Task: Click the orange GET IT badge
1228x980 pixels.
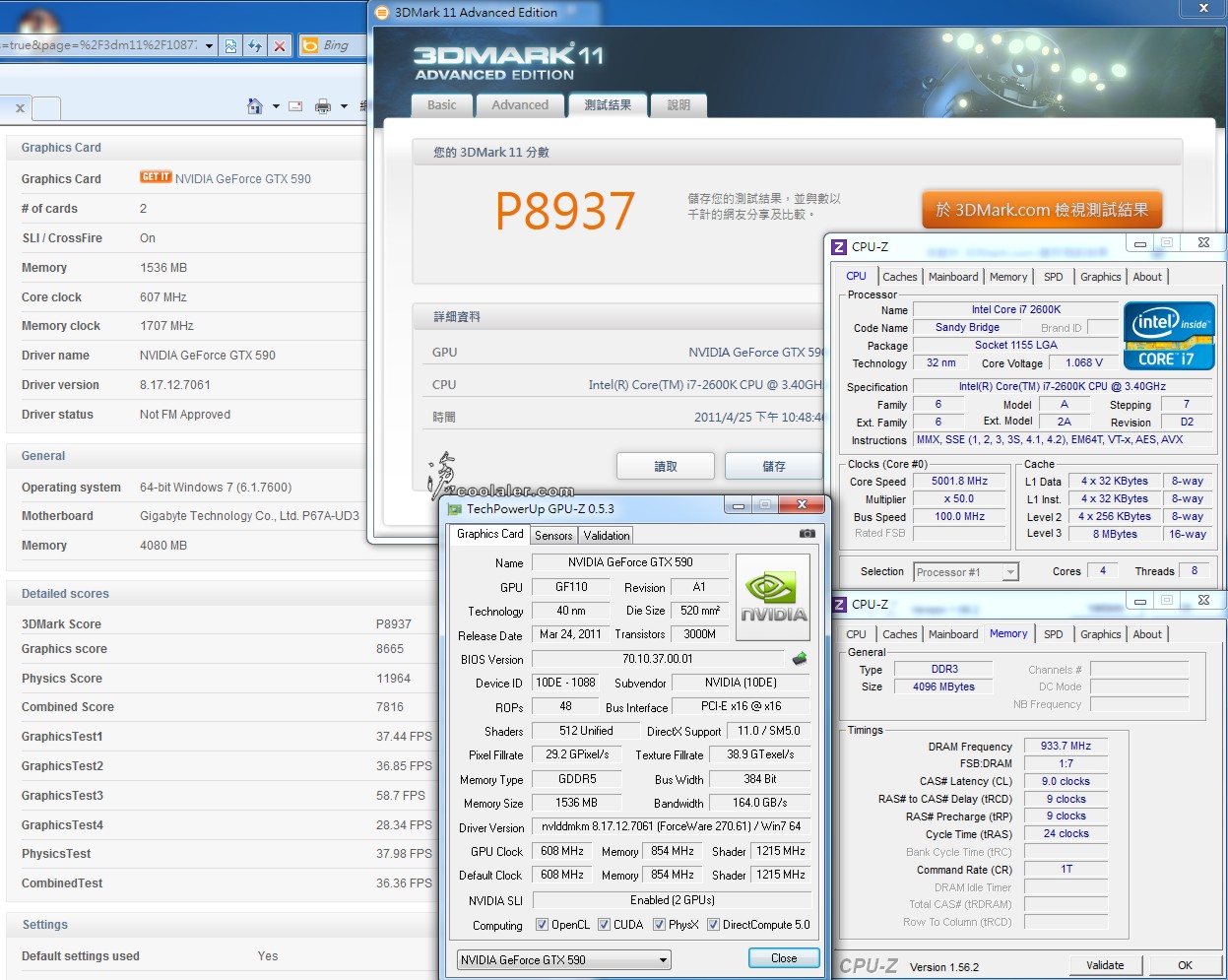Action: (156, 177)
